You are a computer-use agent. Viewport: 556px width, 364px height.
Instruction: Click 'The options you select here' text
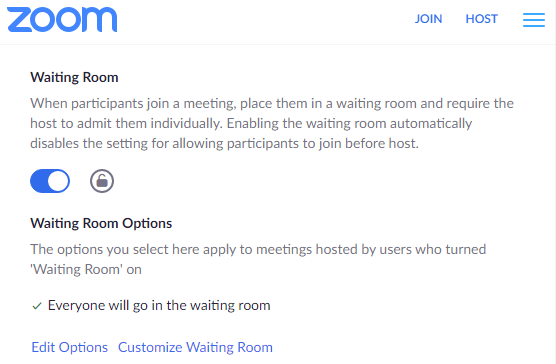tap(258, 250)
